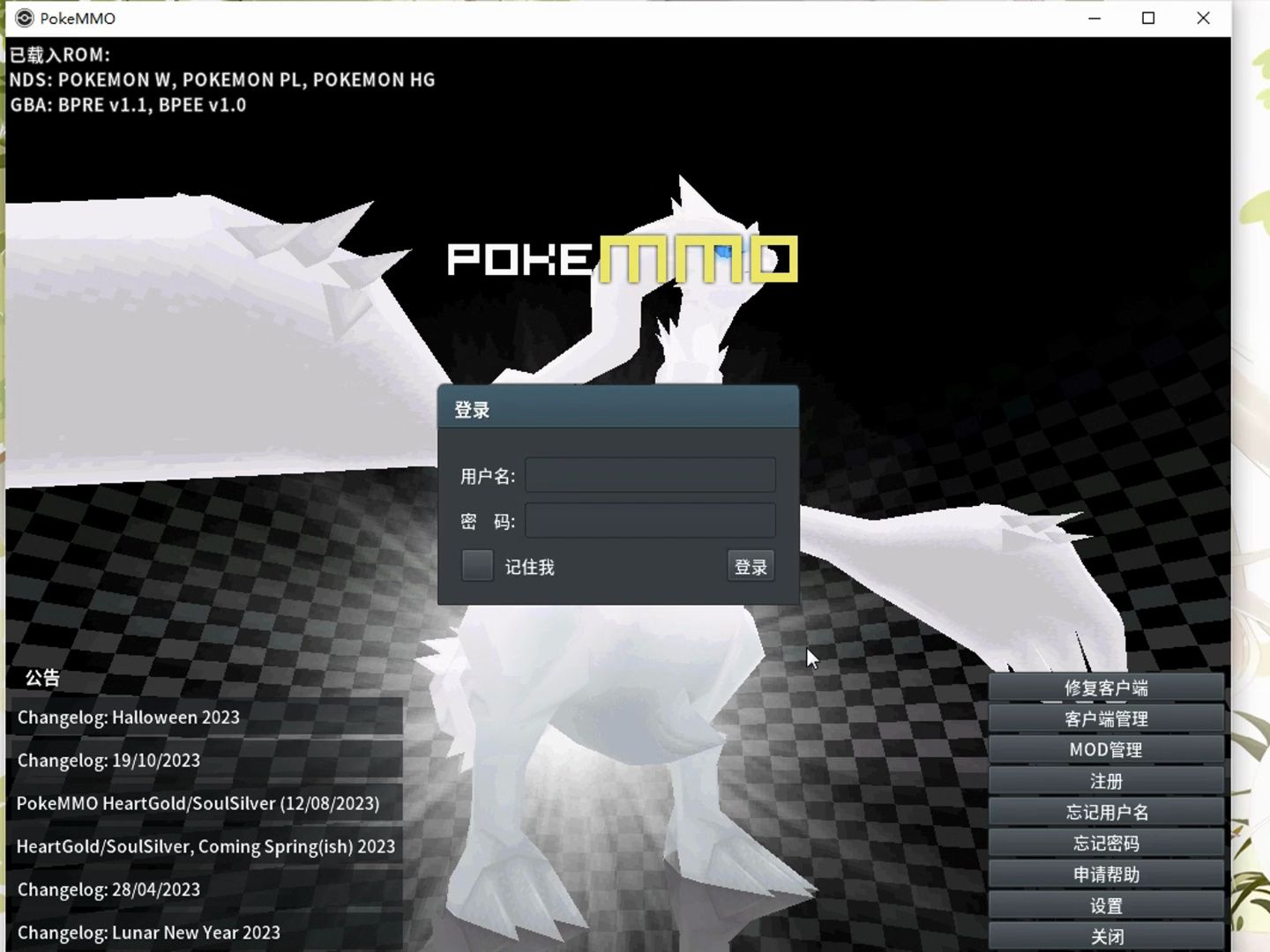Screen dimensions: 1270x952
Task: Minimize the PokeMMO window
Action: click(x=1094, y=18)
